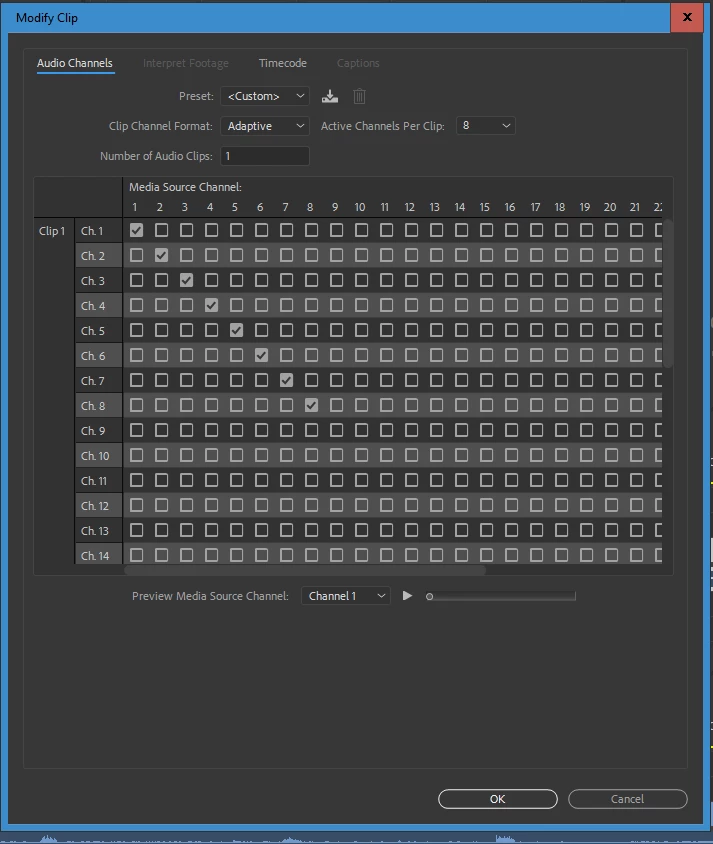Uncheck Ch. 8 source channel 8
713x844 pixels.
point(312,405)
